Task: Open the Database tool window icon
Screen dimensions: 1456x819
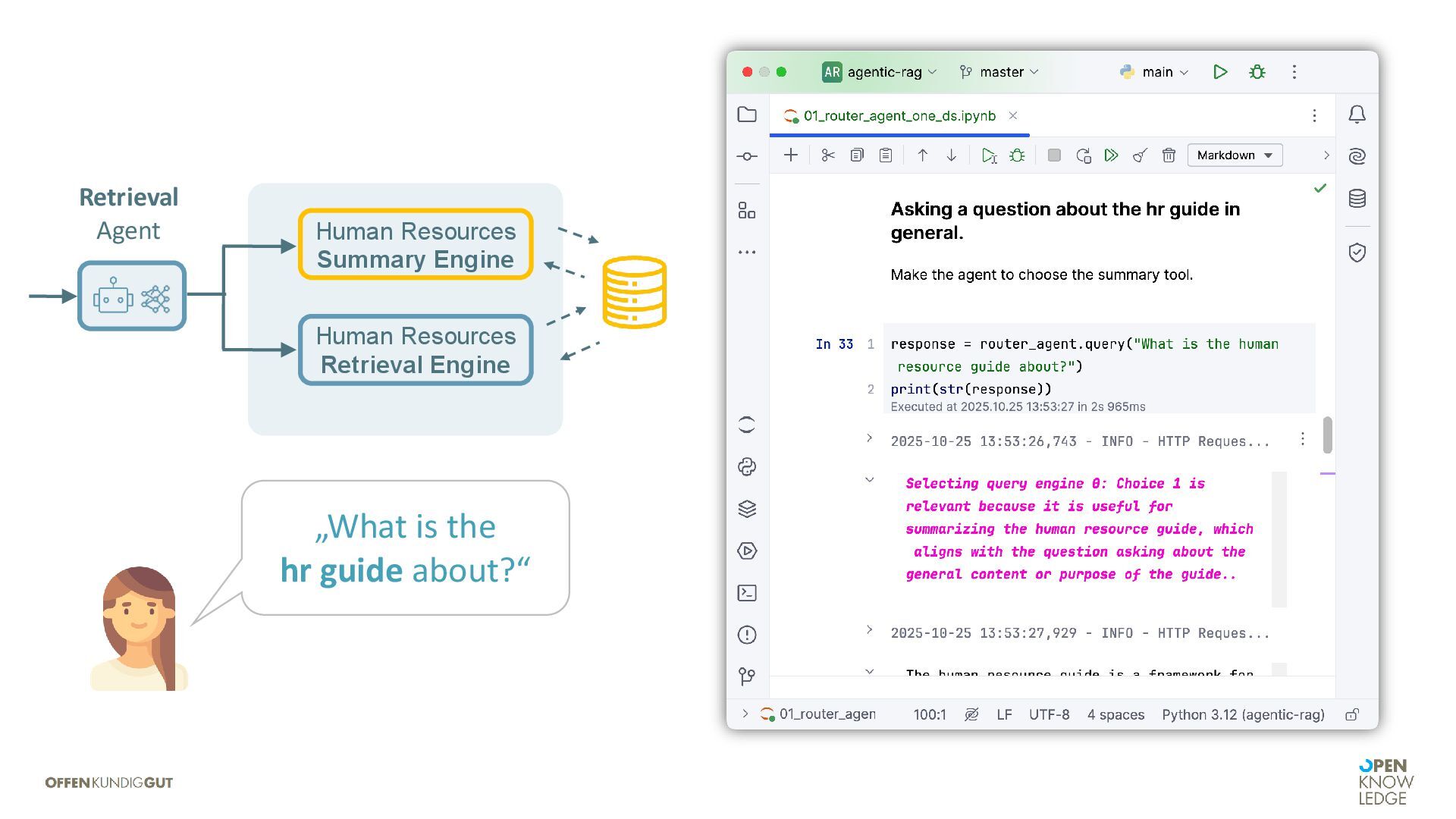Action: (1357, 199)
